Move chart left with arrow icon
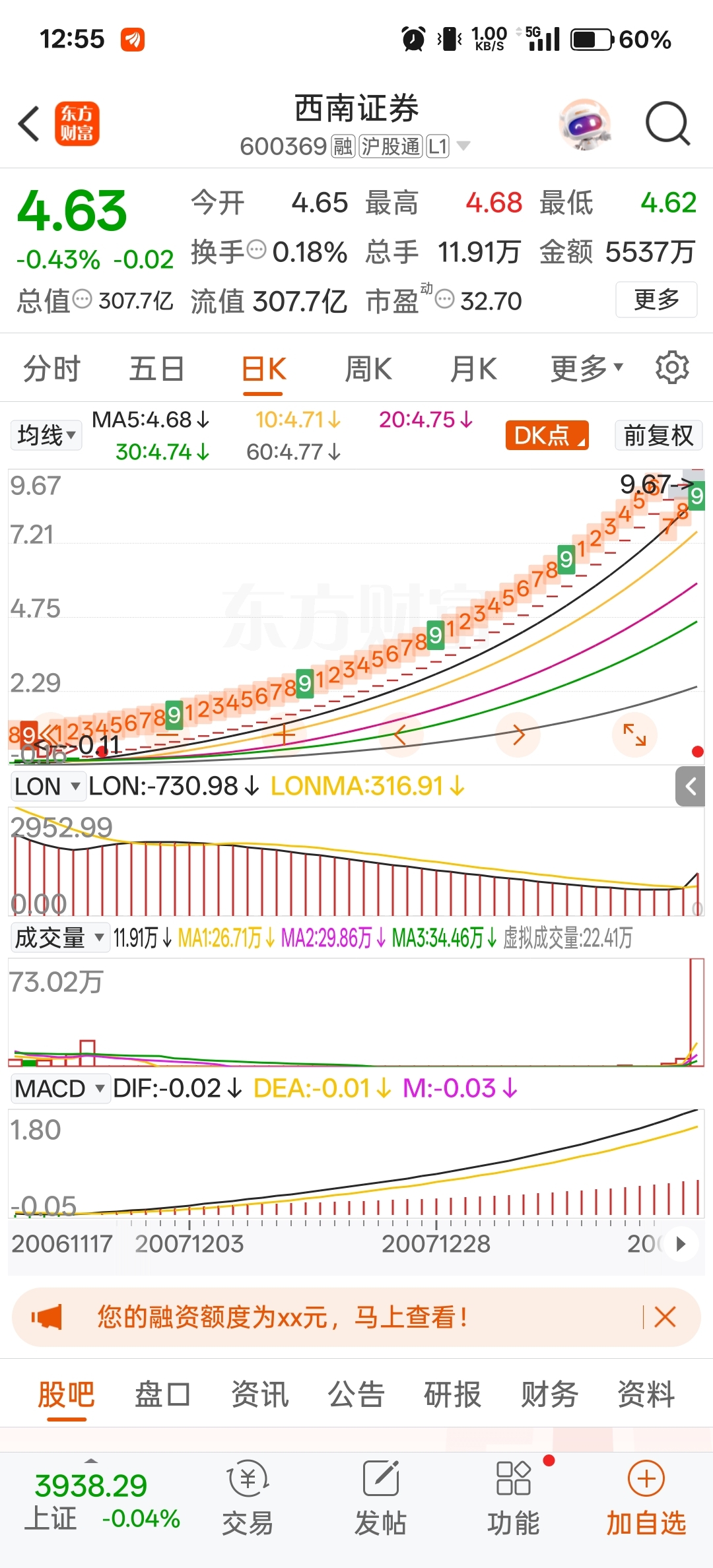The width and height of the screenshot is (713, 1568). pos(400,734)
